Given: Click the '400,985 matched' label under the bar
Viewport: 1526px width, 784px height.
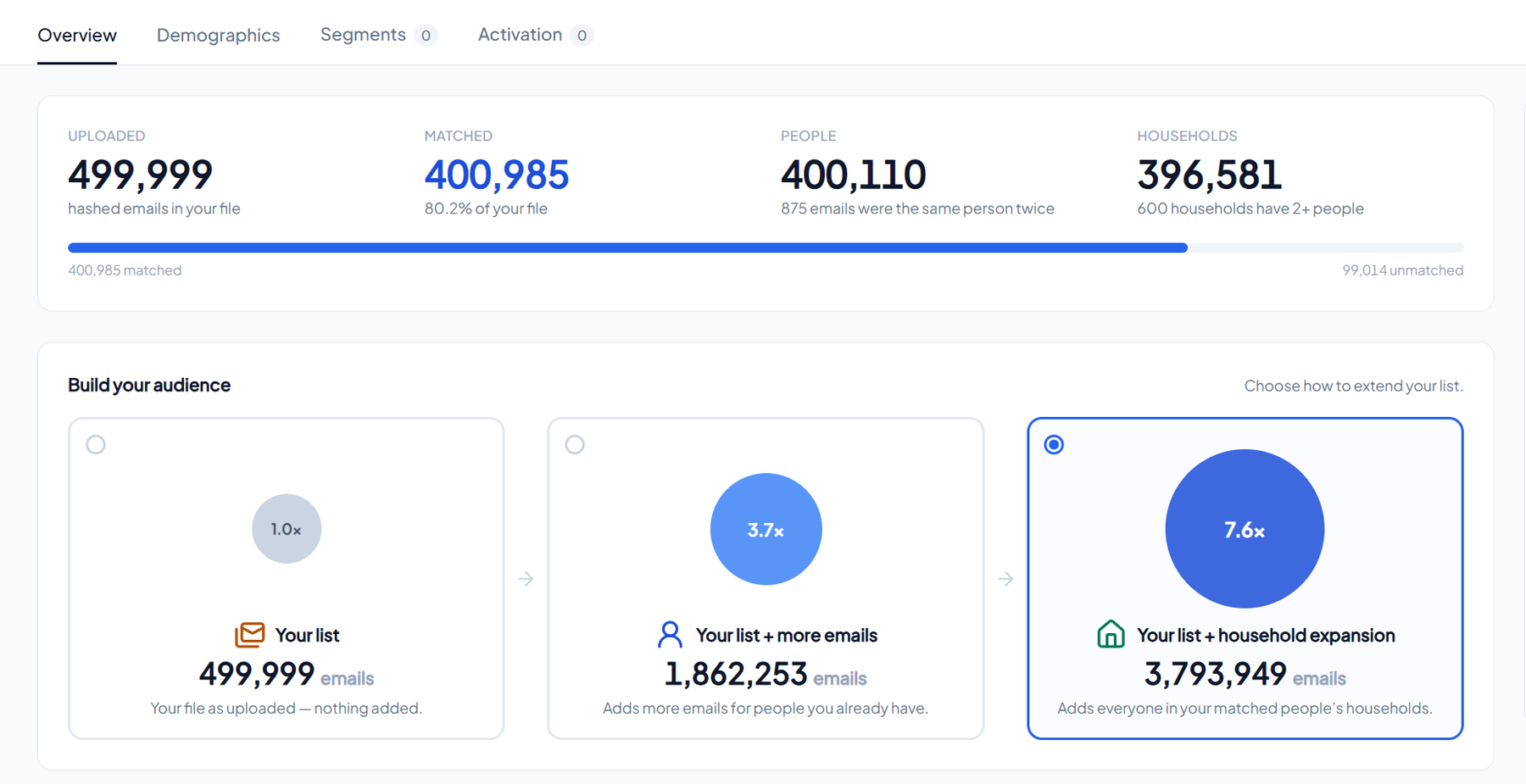Looking at the screenshot, I should 125,270.
